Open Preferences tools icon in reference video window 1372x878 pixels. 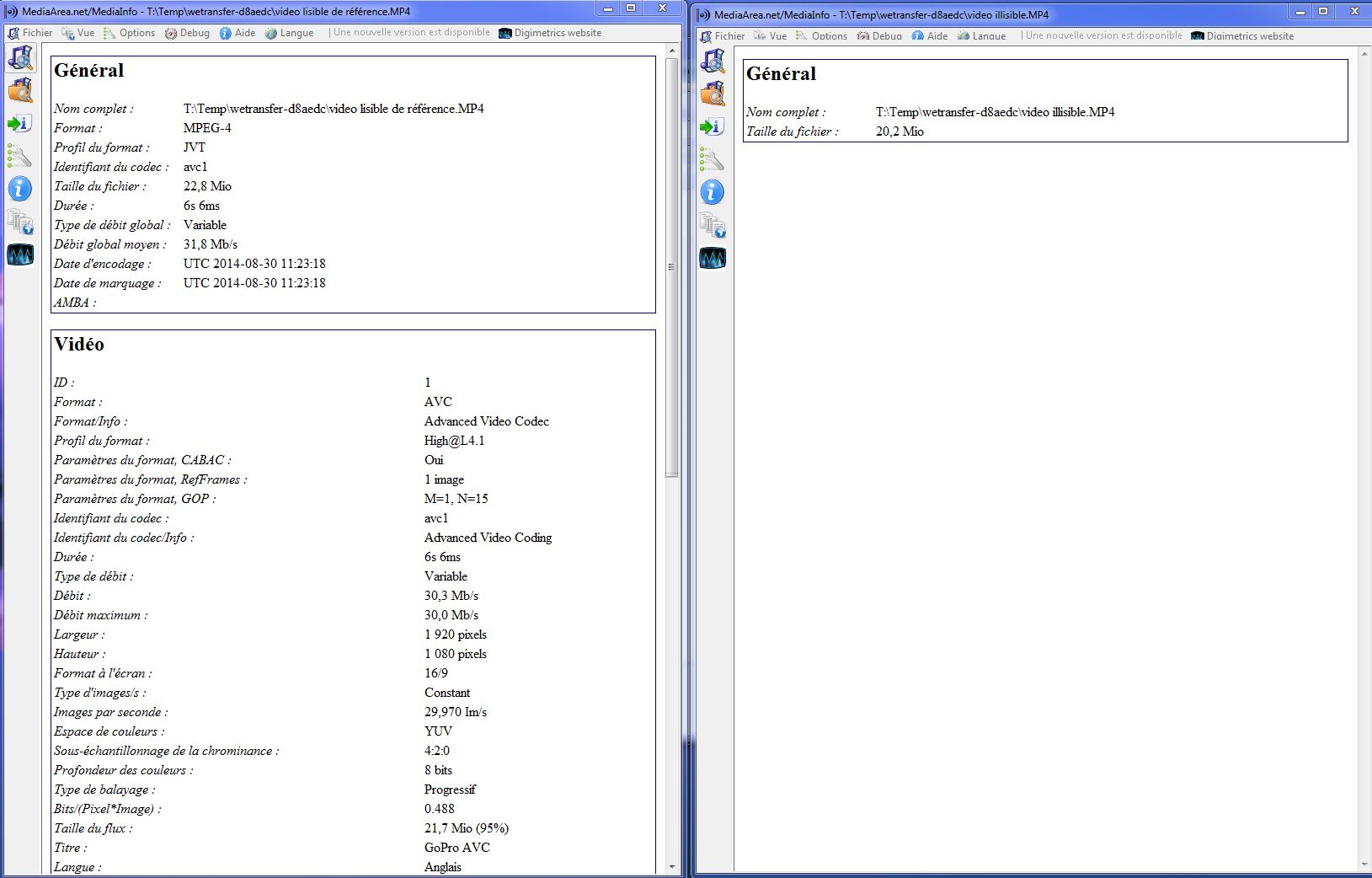pos(20,156)
